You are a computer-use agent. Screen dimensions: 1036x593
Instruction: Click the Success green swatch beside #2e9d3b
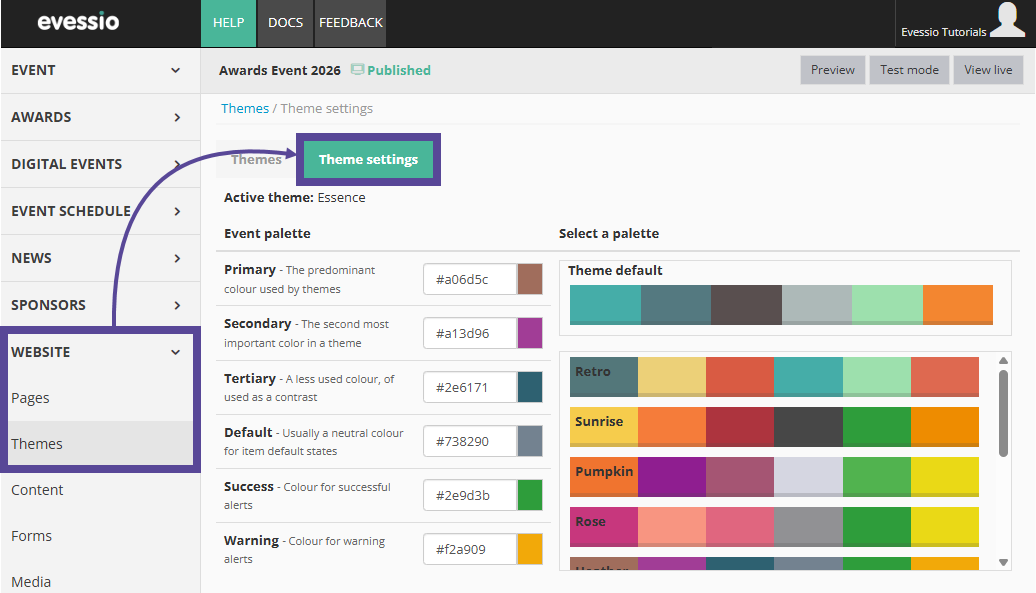[x=532, y=495]
